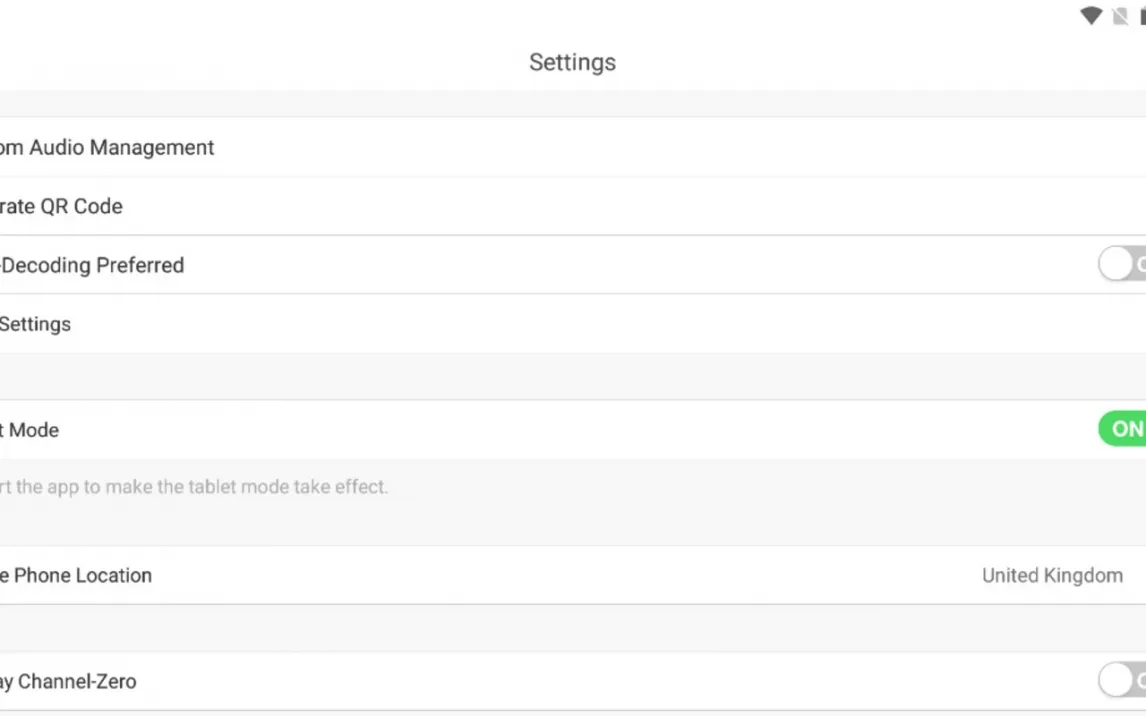The height and width of the screenshot is (716, 1146).
Task: Disable the Tablet Mode switch
Action: pyautogui.click(x=1122, y=429)
